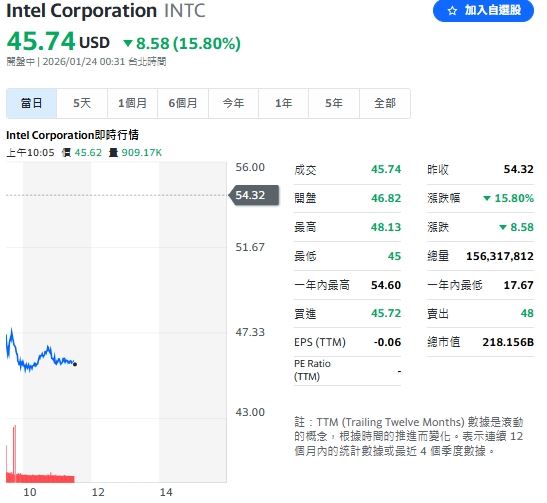Viewport: 547px width, 503px height.
Task: Click the 上午10:05 time label
Action: (x=30, y=152)
